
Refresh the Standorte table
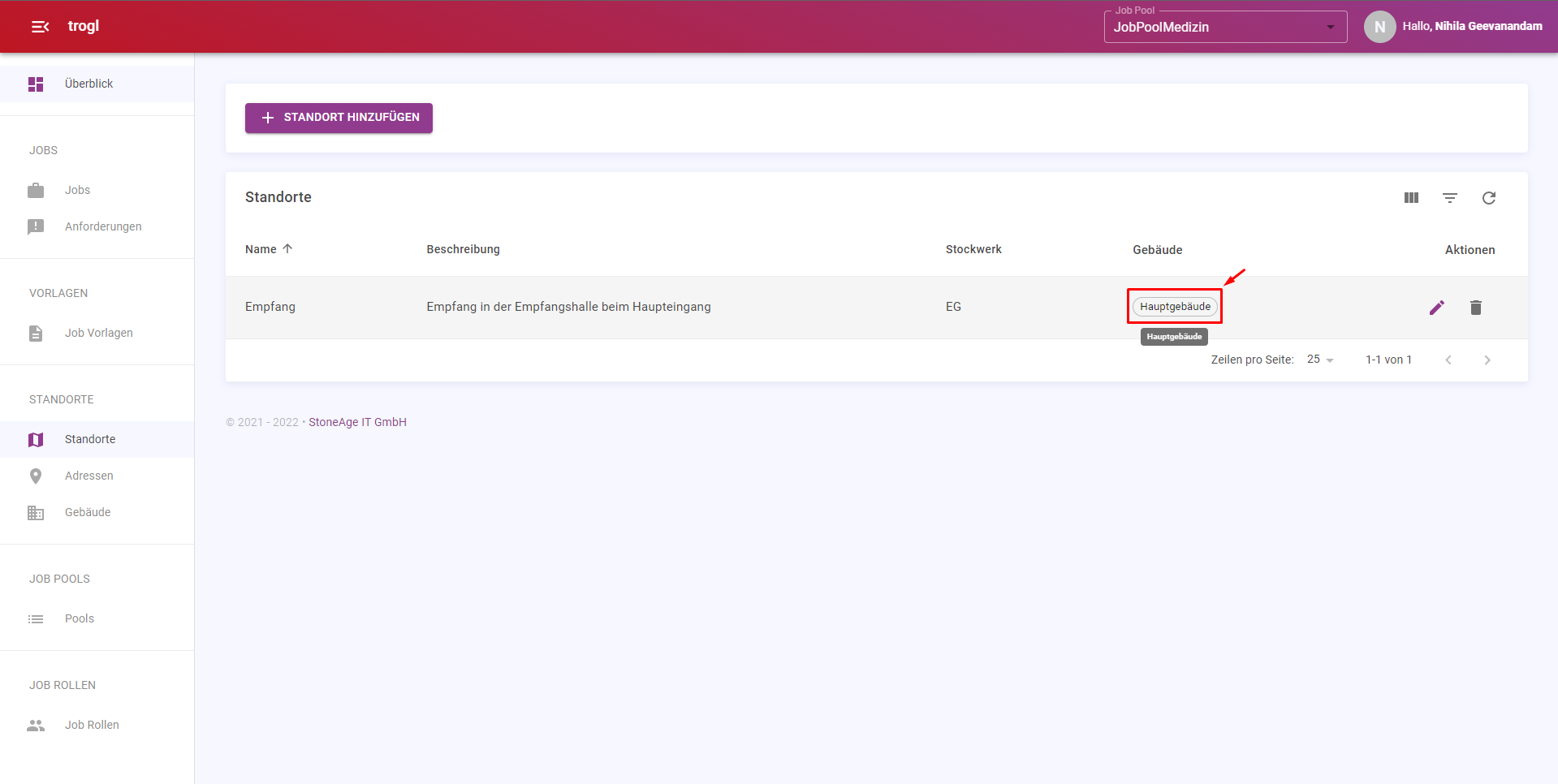pos(1489,198)
